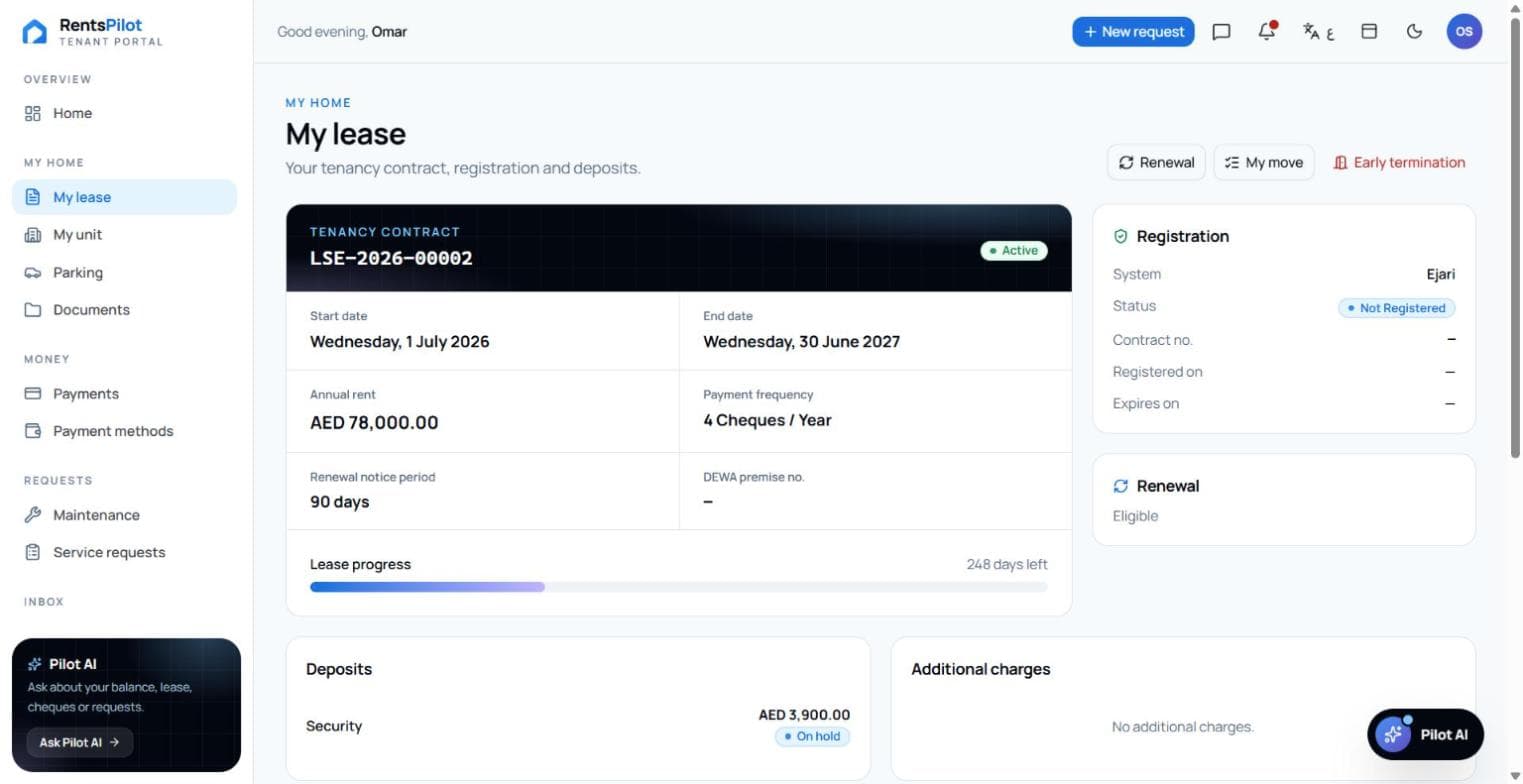The width and height of the screenshot is (1523, 784).
Task: Go to Payments page
Action: pyautogui.click(x=124, y=394)
